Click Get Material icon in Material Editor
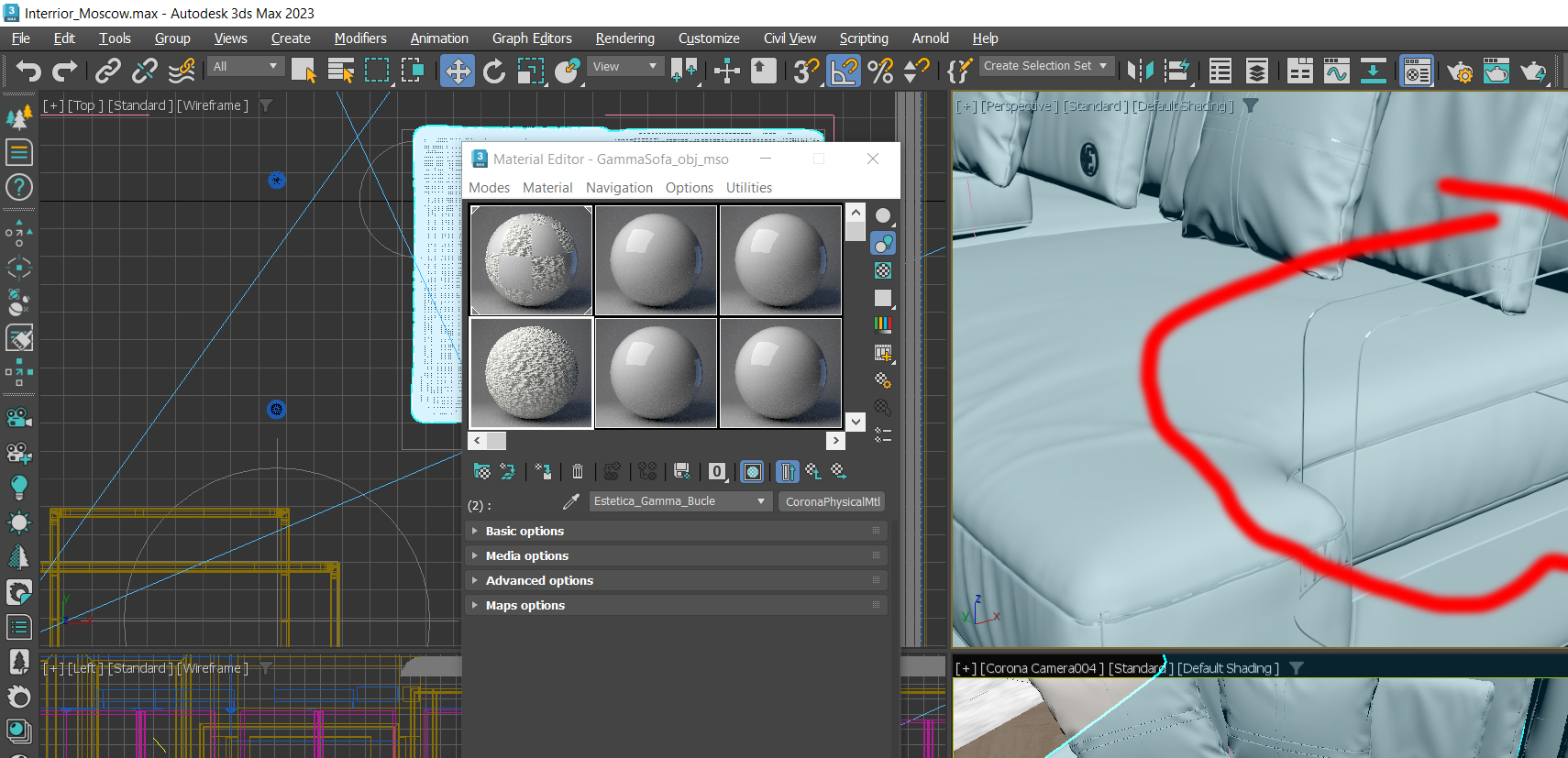 [481, 471]
